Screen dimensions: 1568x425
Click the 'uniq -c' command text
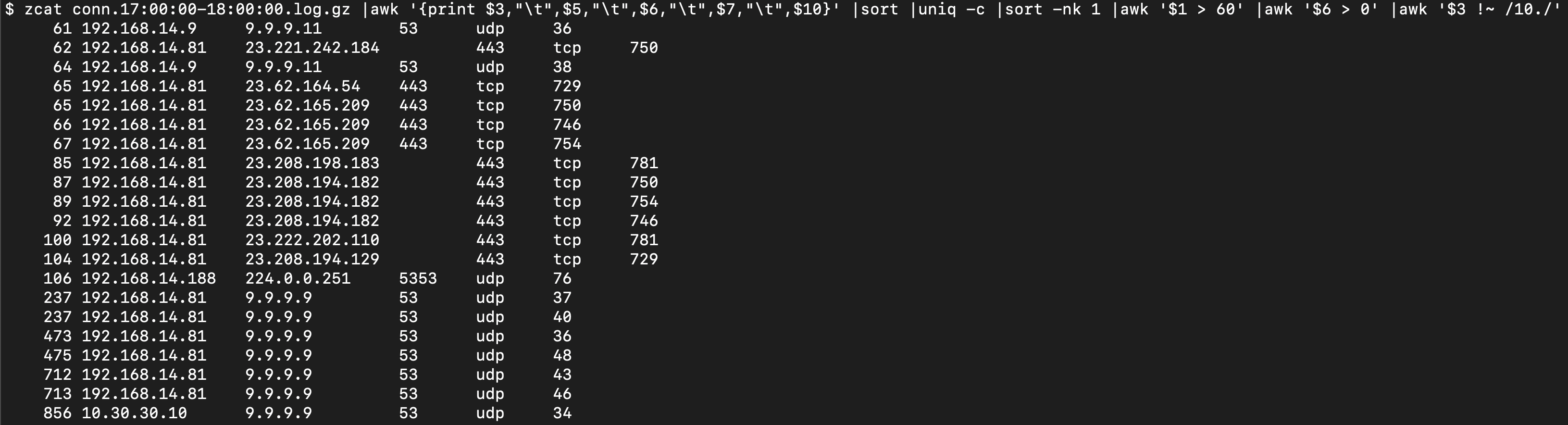click(x=951, y=9)
